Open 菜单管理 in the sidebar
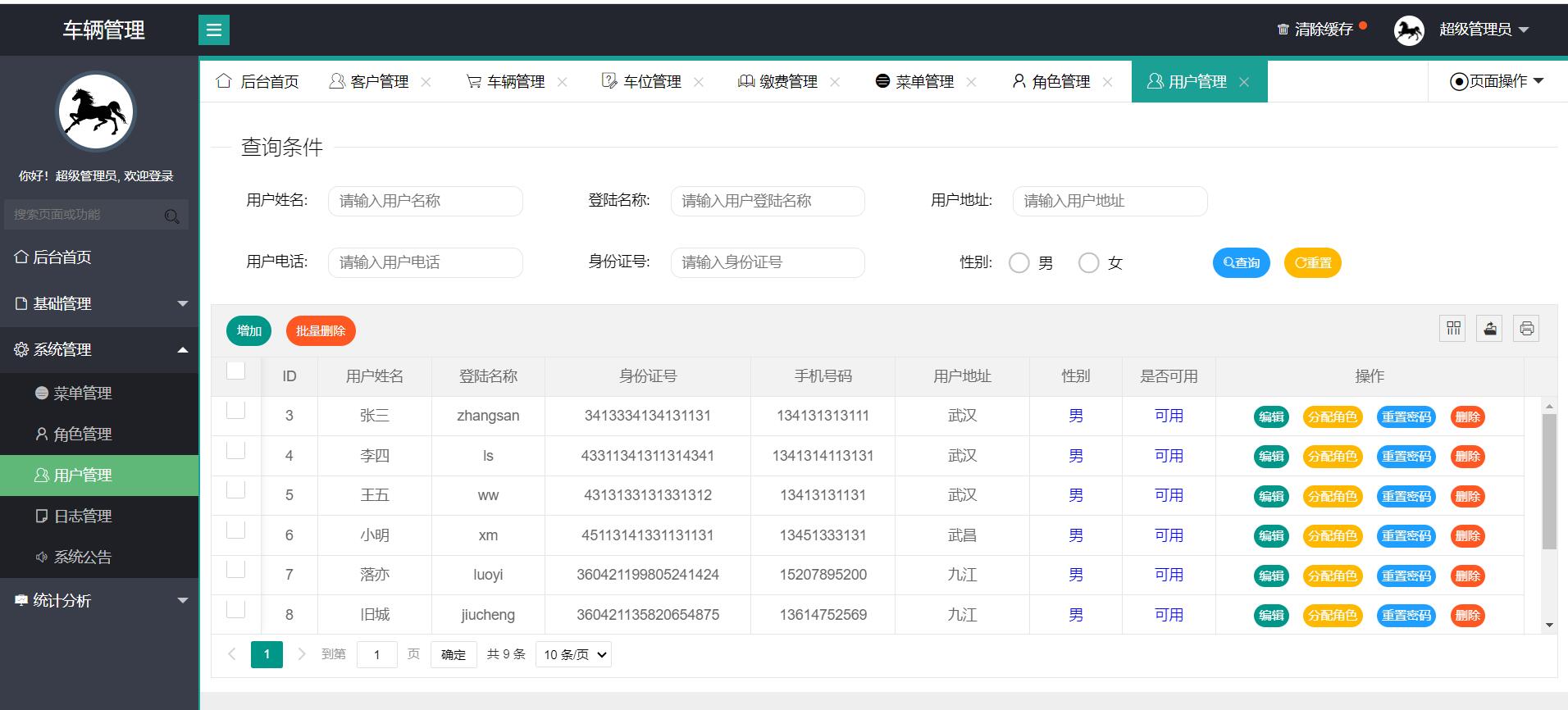 pos(99,393)
